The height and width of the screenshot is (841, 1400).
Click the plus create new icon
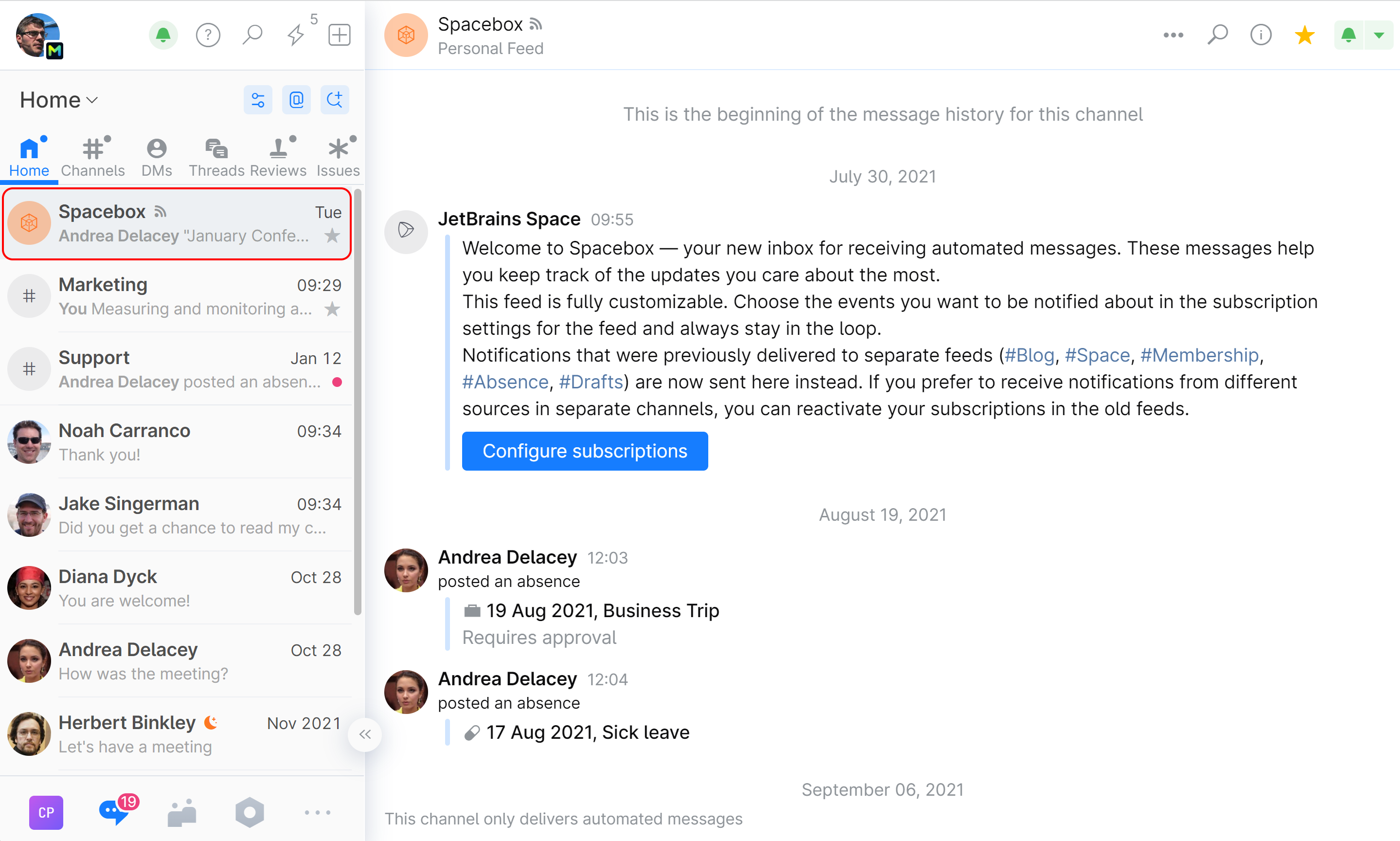tap(339, 35)
